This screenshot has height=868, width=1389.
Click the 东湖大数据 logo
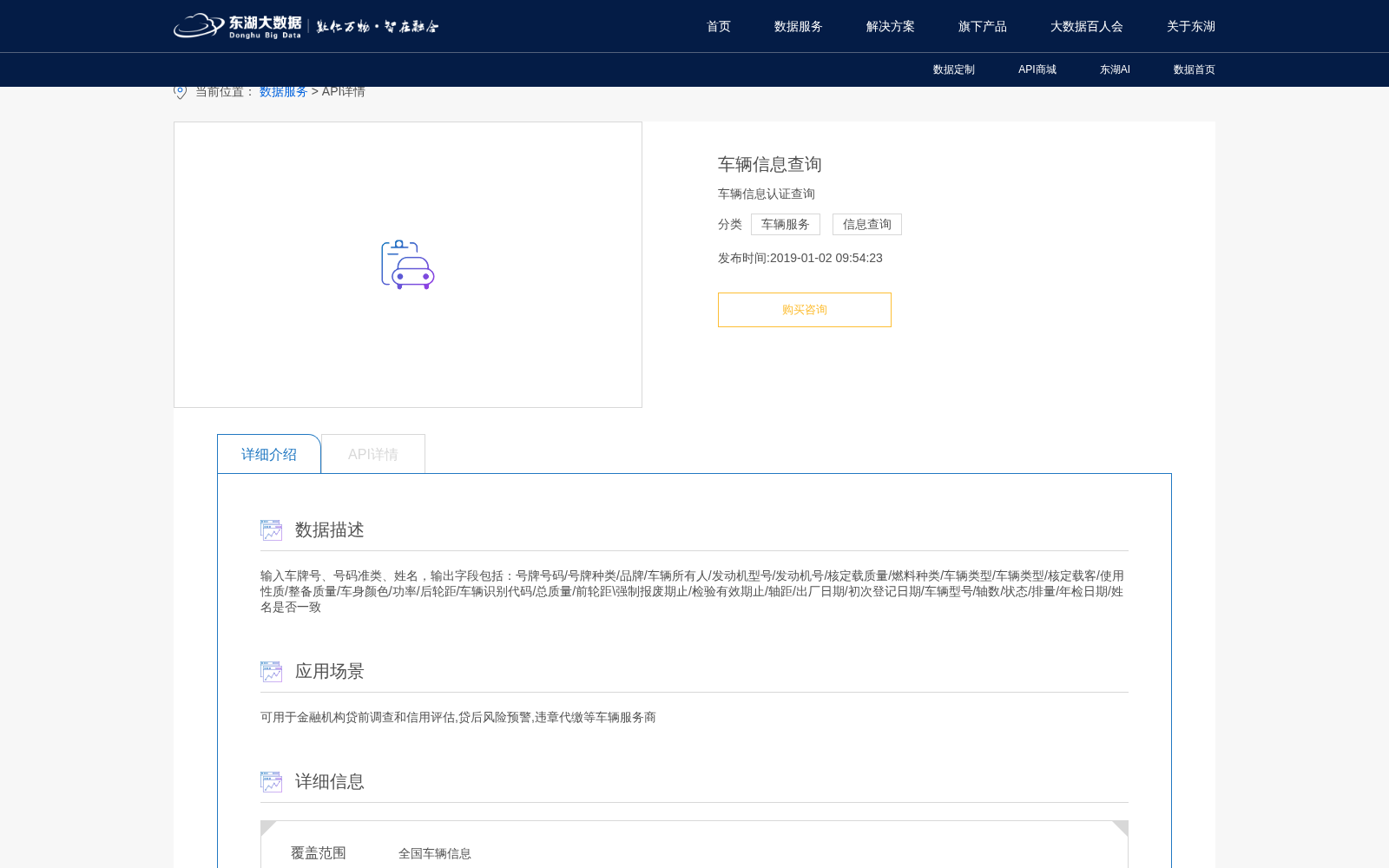237,26
